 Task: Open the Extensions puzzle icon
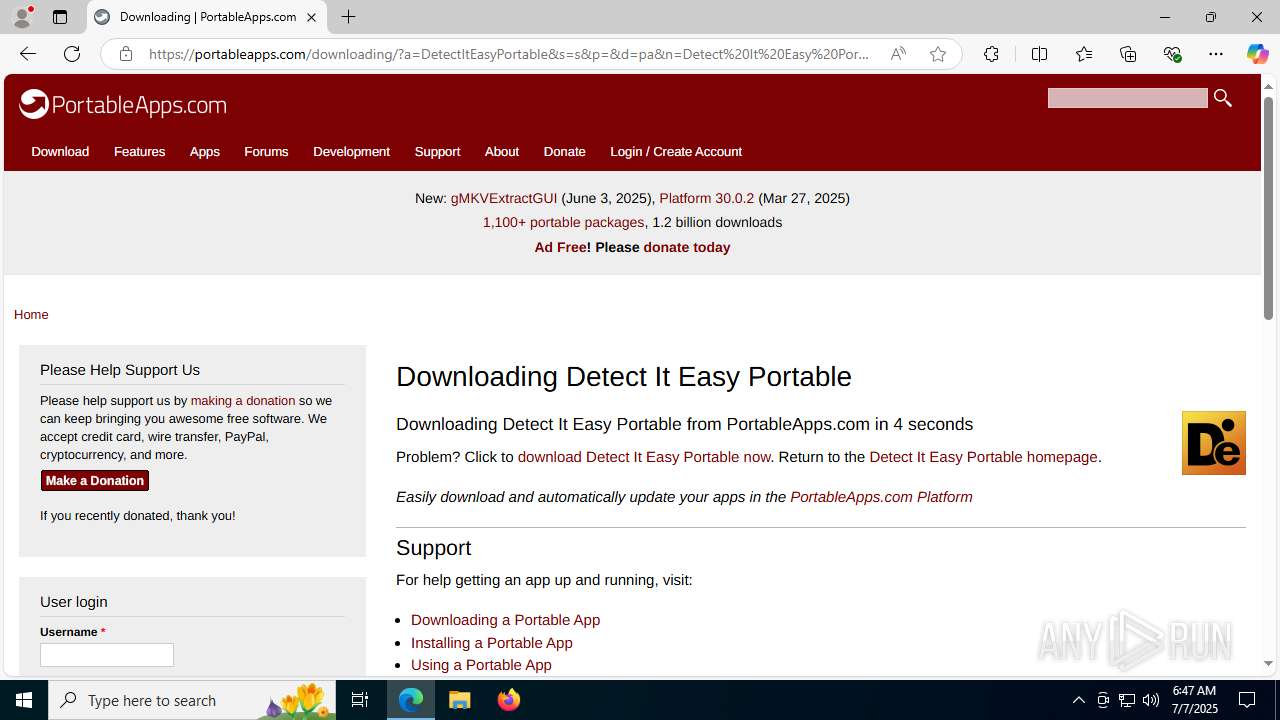coord(991,54)
